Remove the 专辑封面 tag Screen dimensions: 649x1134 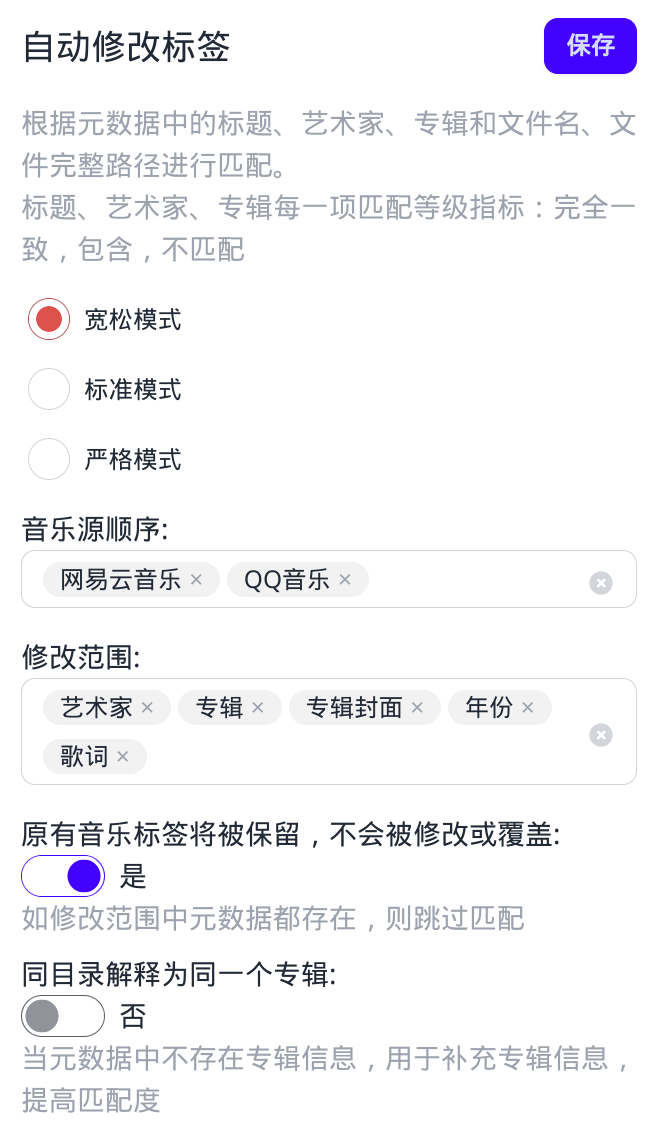point(417,707)
